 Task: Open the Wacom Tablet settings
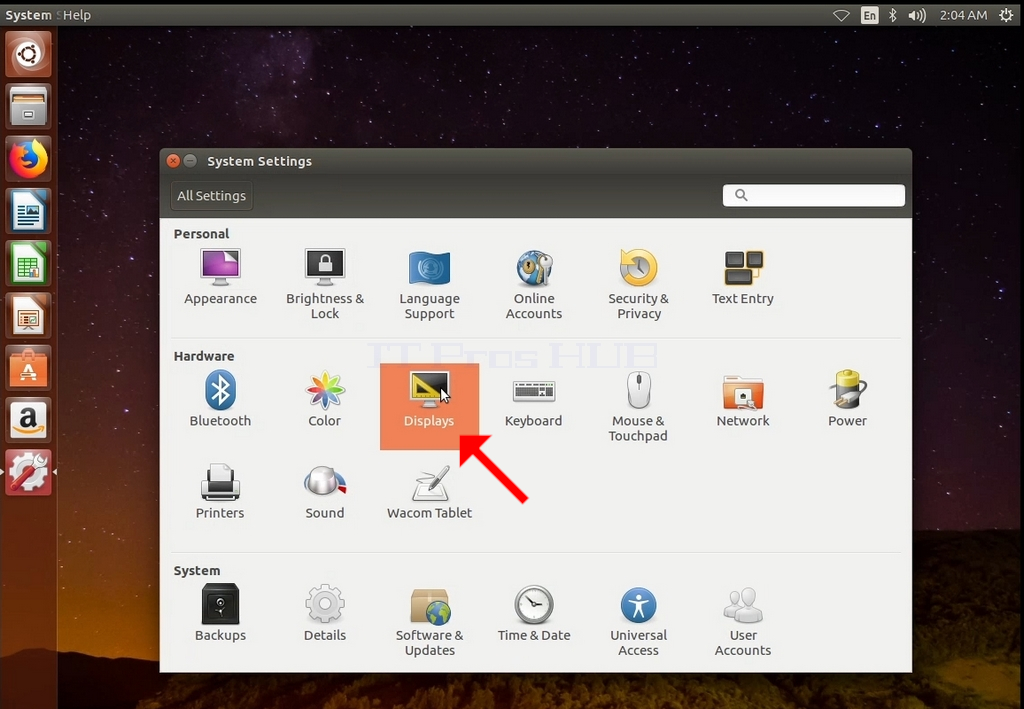[x=429, y=492]
